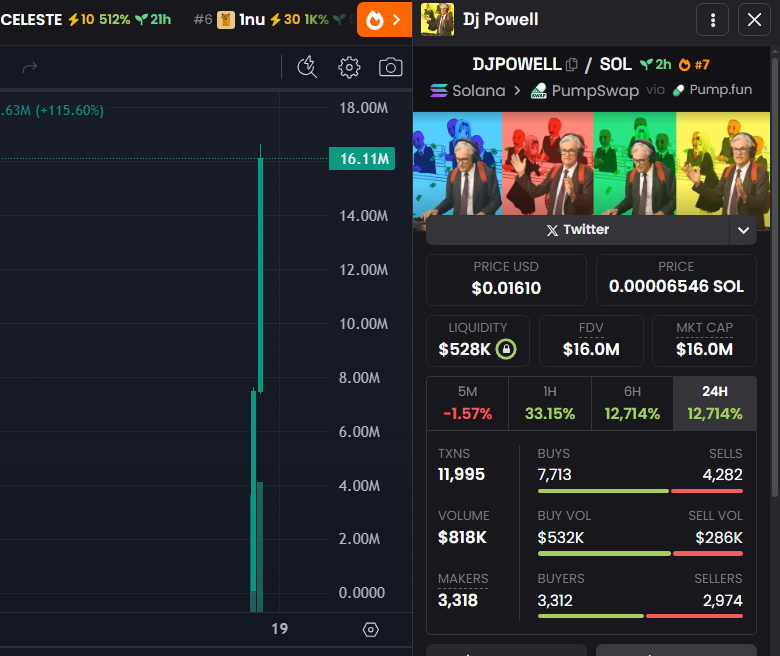The height and width of the screenshot is (656, 780).
Task: Click the SELL VOL $286K value
Action: (x=719, y=537)
